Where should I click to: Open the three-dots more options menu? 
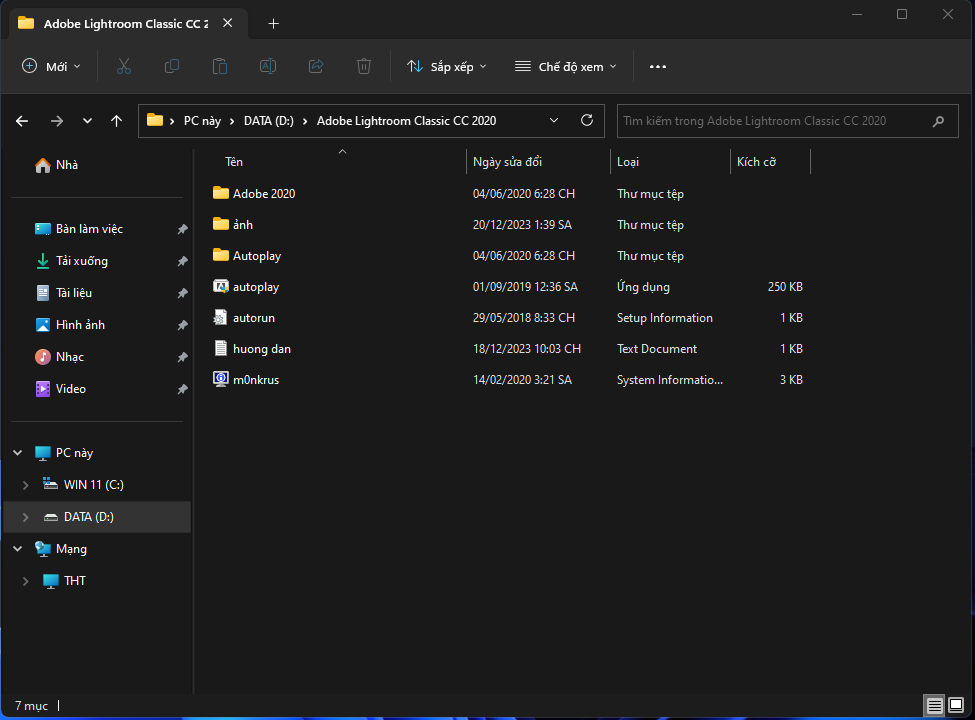pyautogui.click(x=658, y=67)
